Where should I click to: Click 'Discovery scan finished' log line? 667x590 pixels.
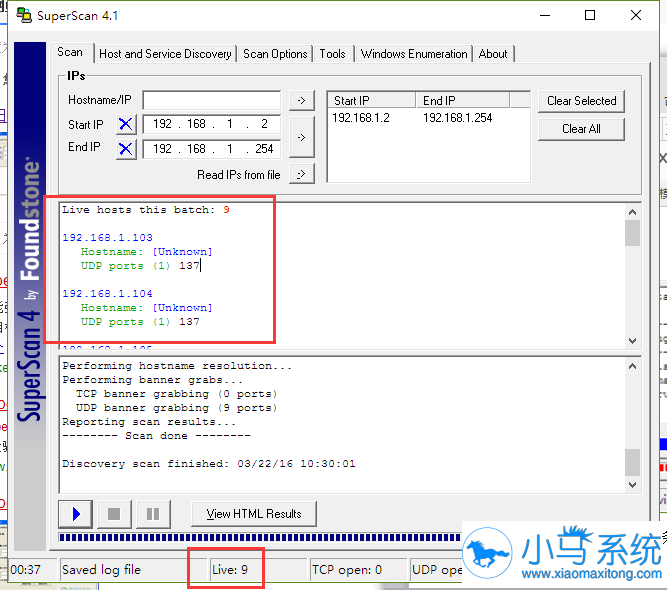pos(209,464)
